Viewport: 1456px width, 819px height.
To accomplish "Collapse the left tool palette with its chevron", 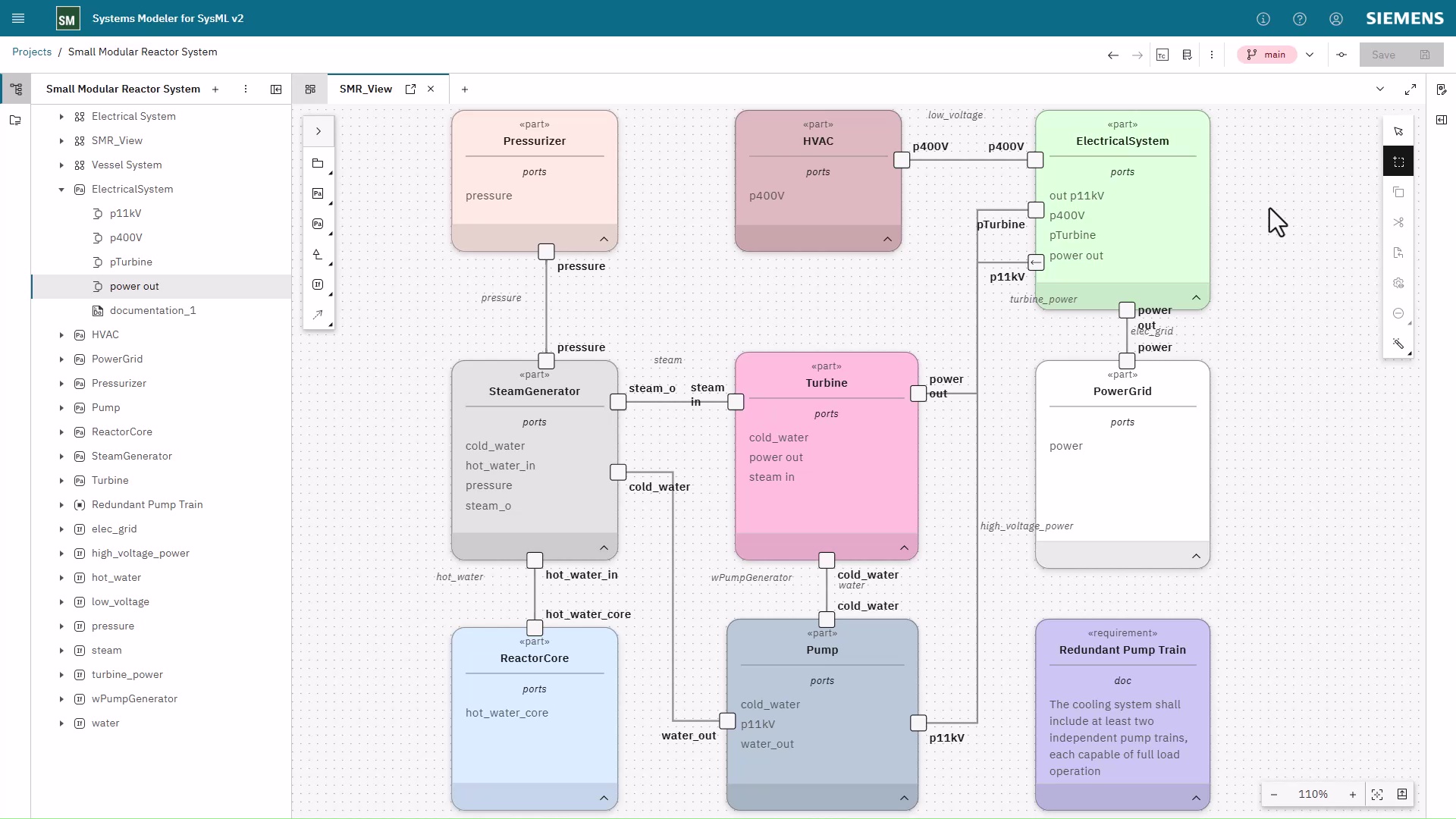I will coord(318,130).
